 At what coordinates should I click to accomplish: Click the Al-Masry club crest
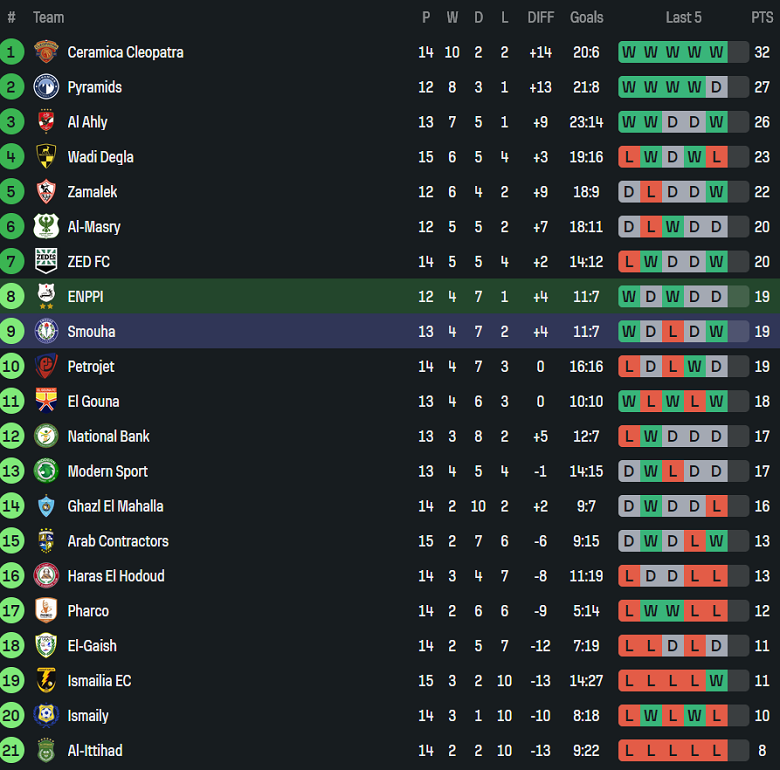[x=46, y=227]
